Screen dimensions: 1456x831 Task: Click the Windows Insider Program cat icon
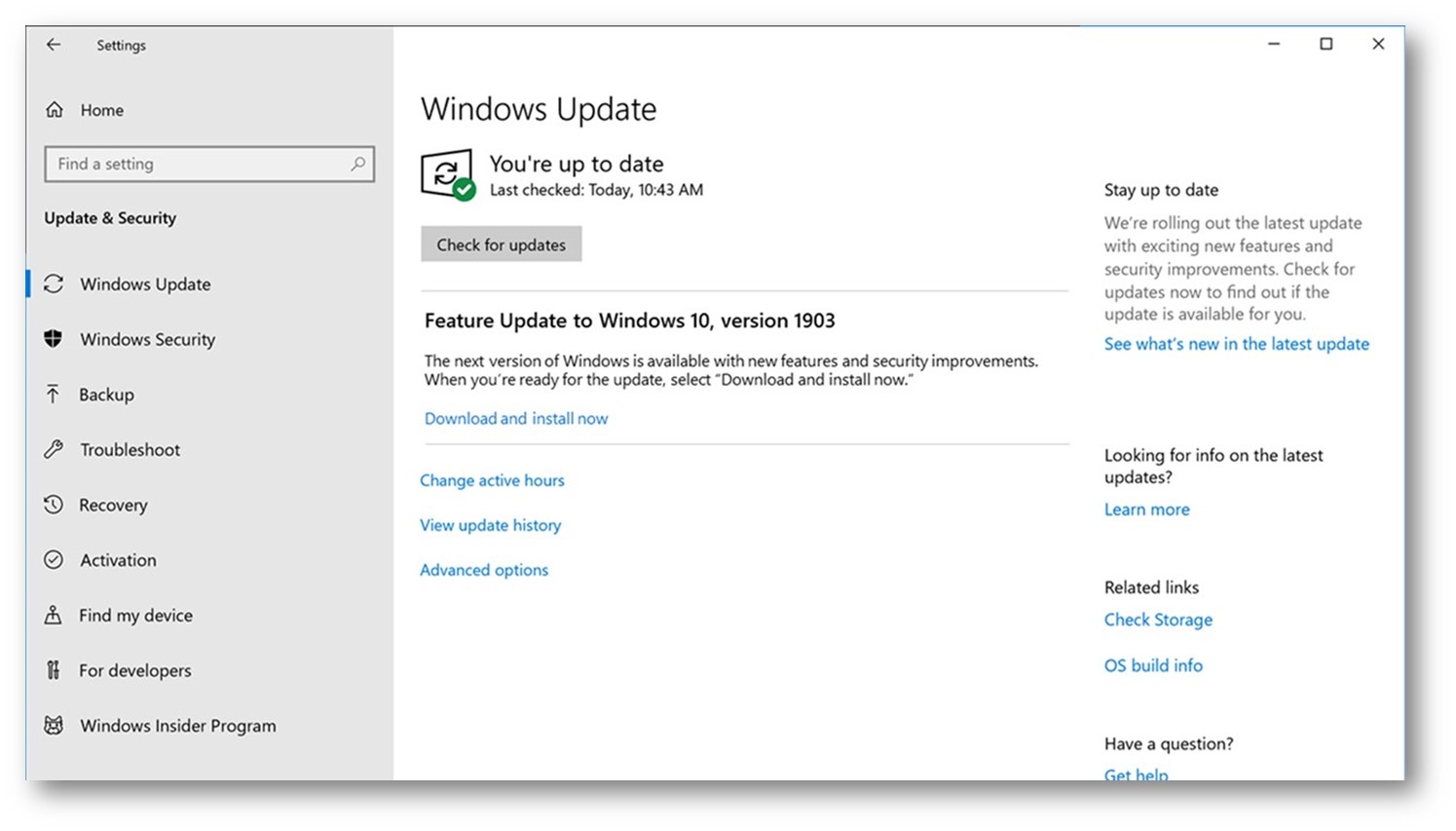[54, 726]
